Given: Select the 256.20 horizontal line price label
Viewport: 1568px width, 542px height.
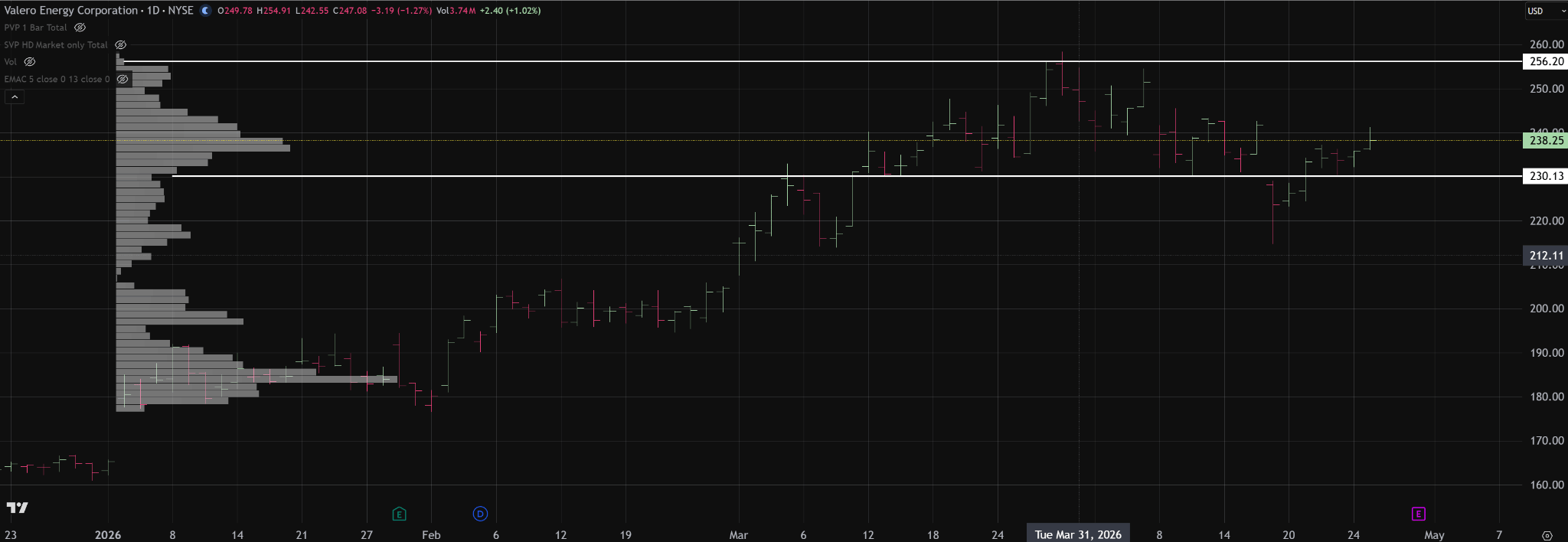Looking at the screenshot, I should (1546, 61).
